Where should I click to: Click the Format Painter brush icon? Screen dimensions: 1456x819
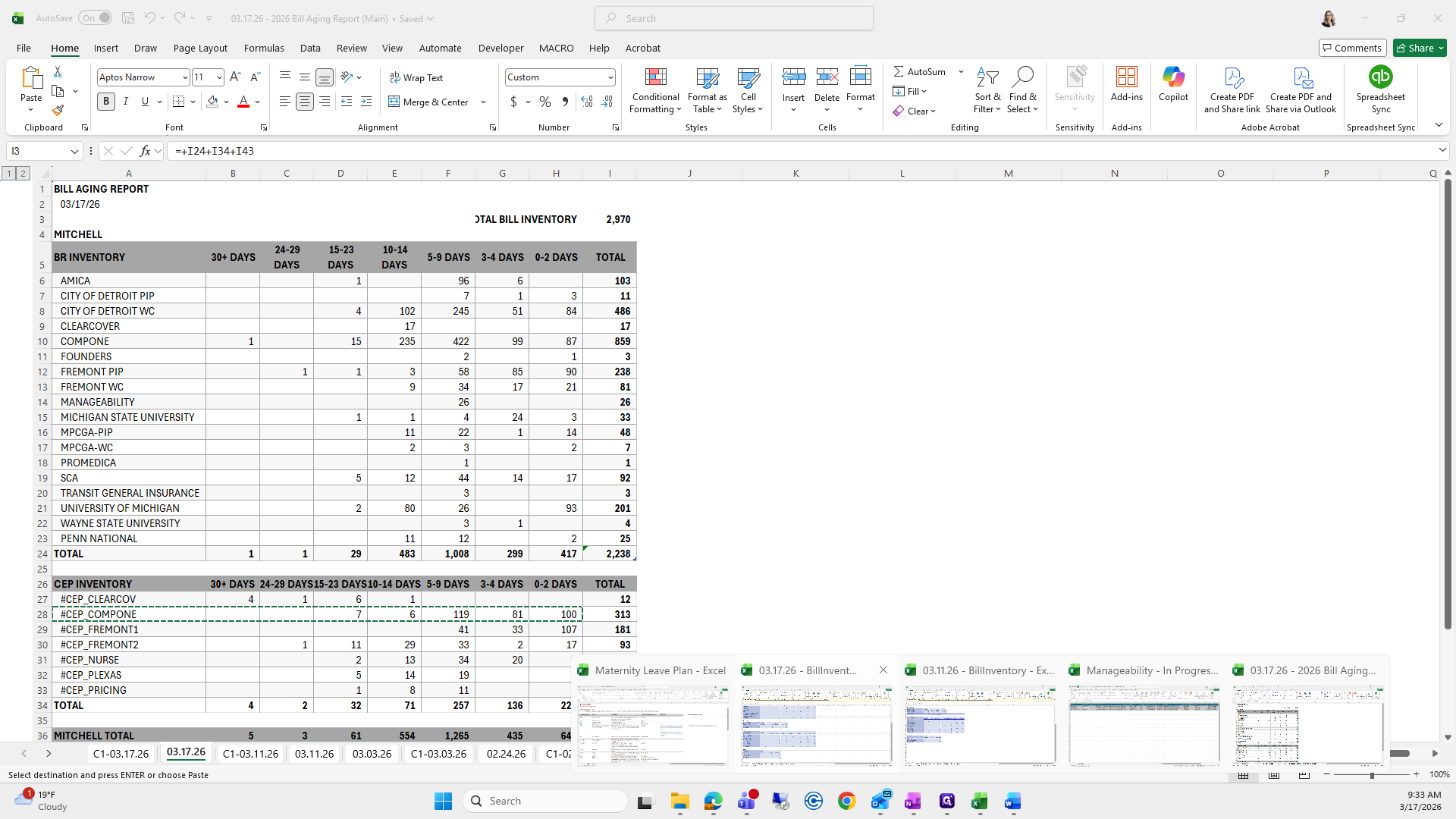[58, 111]
